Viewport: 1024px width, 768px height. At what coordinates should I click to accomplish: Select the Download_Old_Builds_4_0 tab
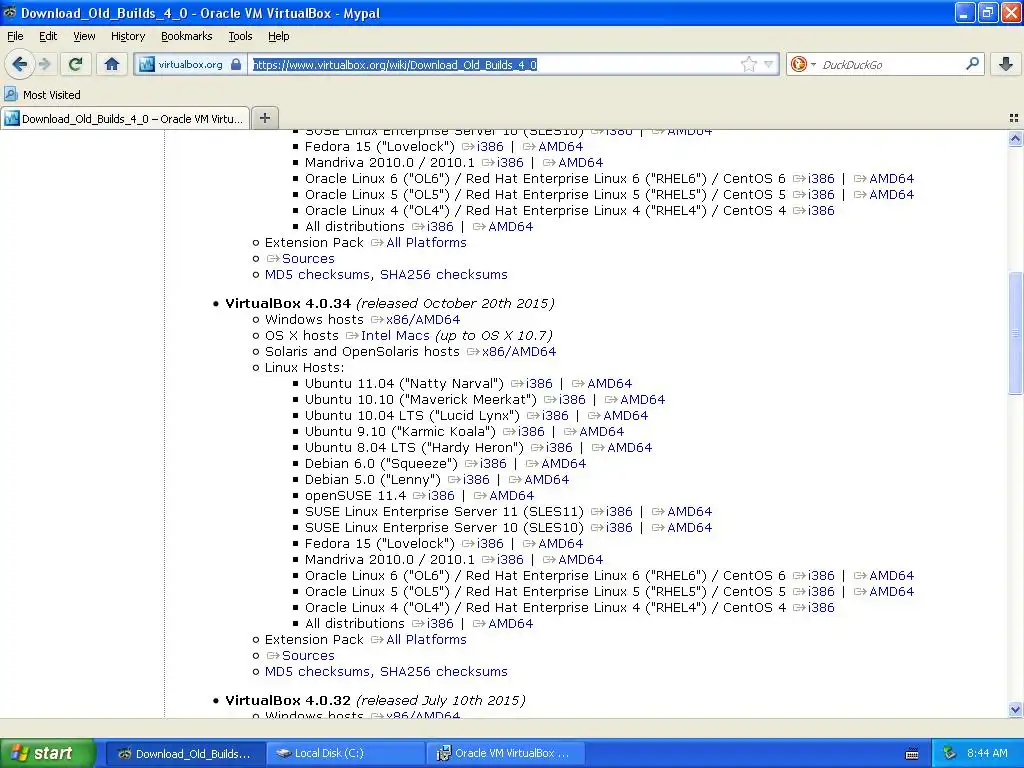tap(125, 118)
